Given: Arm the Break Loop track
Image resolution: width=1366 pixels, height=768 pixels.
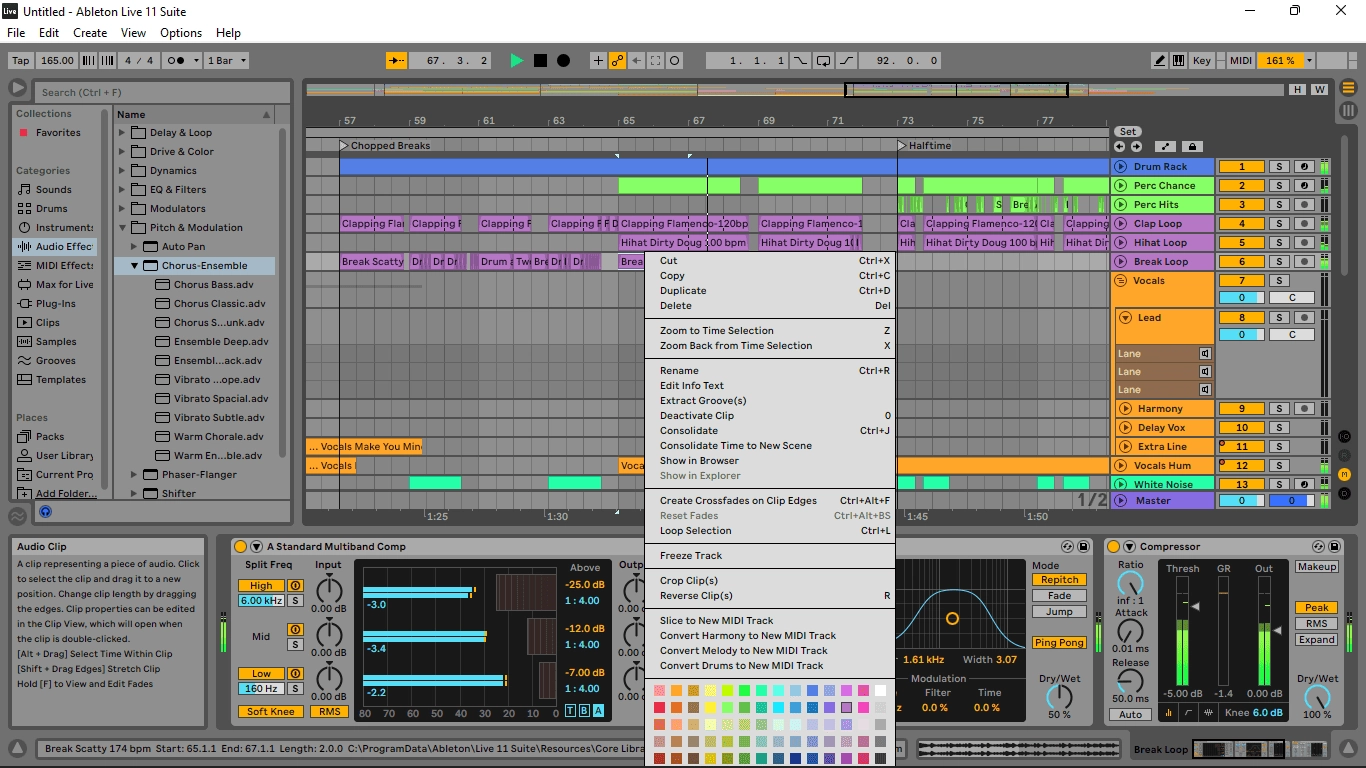Looking at the screenshot, I should click(1304, 262).
